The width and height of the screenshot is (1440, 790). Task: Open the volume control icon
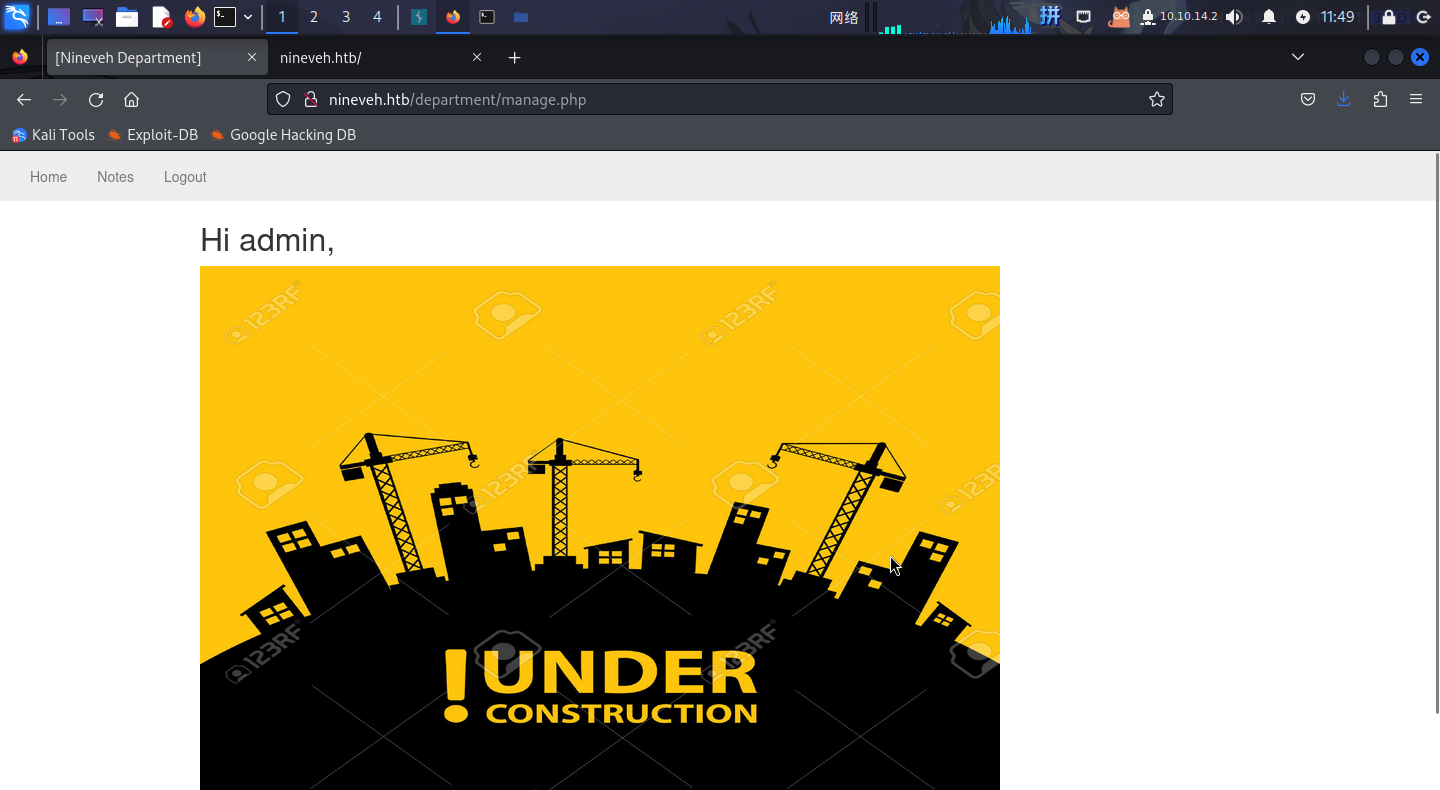coord(1234,17)
